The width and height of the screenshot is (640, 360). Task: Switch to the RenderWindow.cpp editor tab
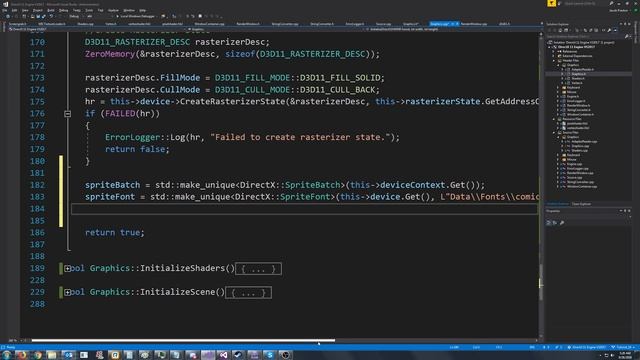473,24
